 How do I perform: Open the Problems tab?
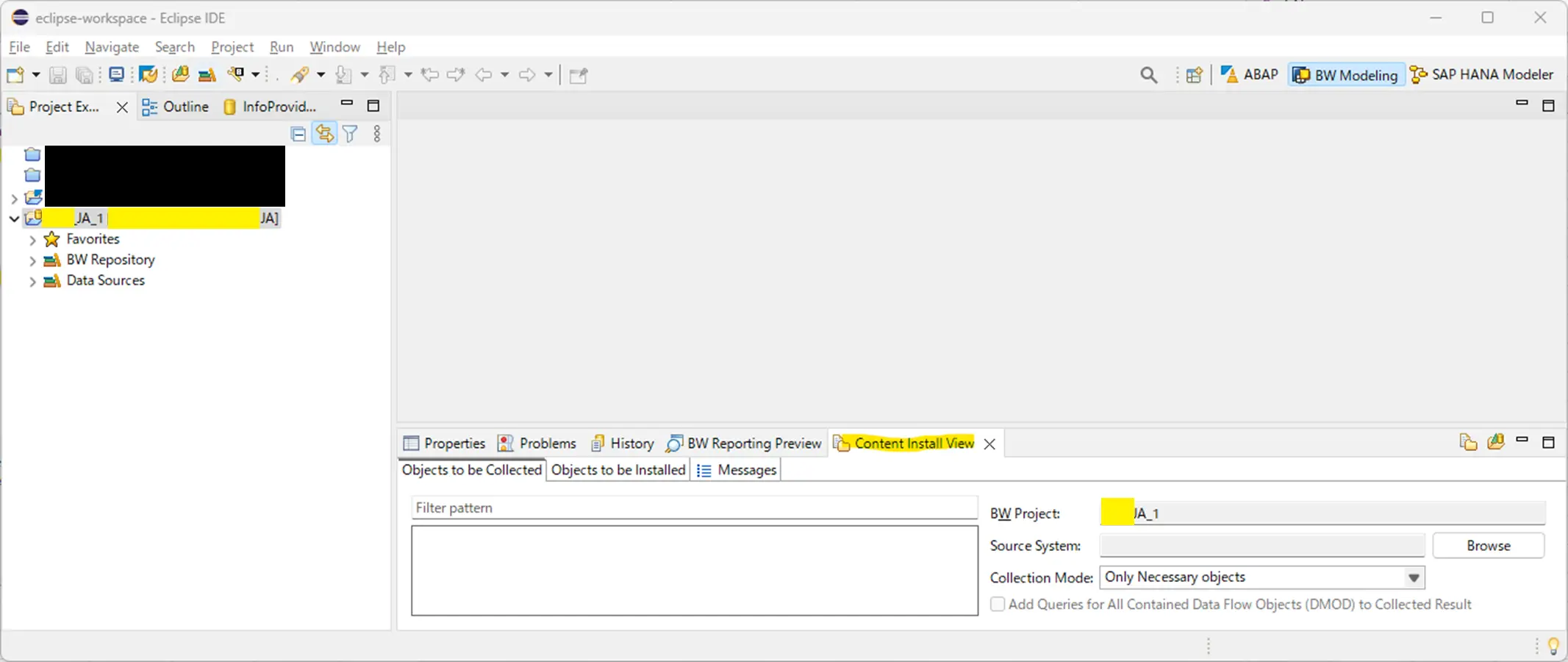click(537, 444)
